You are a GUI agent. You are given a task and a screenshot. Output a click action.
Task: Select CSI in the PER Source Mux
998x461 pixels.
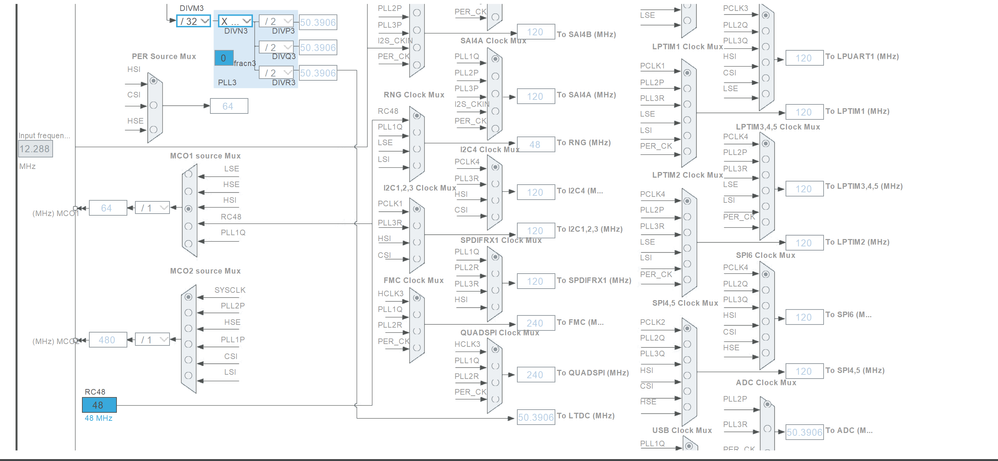[153, 106]
